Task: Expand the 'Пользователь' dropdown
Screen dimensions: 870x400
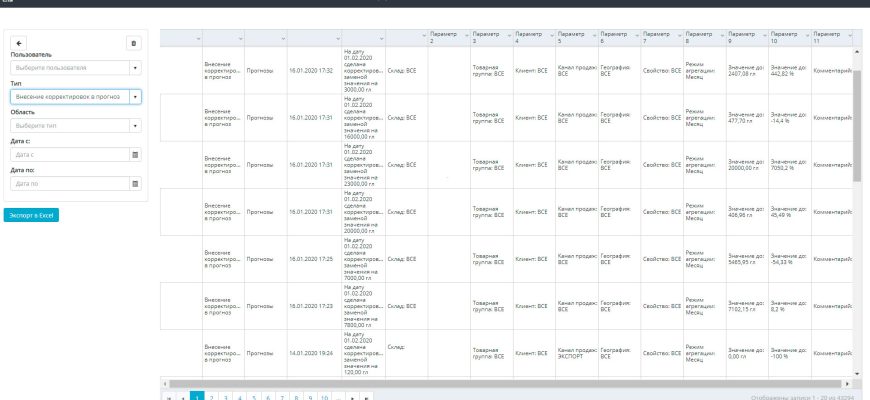Action: pyautogui.click(x=135, y=68)
